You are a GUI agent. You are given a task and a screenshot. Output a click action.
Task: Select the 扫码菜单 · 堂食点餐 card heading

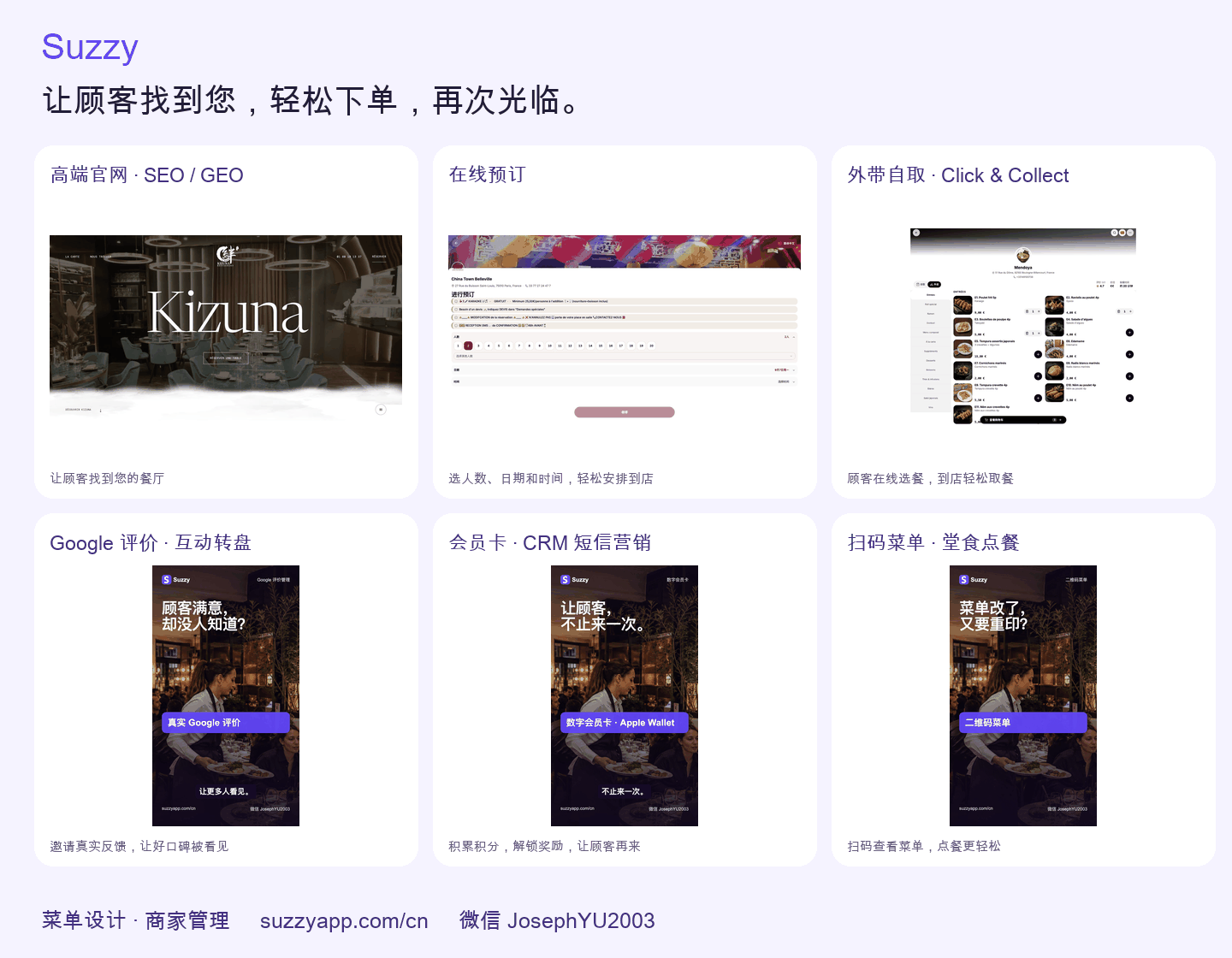click(x=933, y=543)
